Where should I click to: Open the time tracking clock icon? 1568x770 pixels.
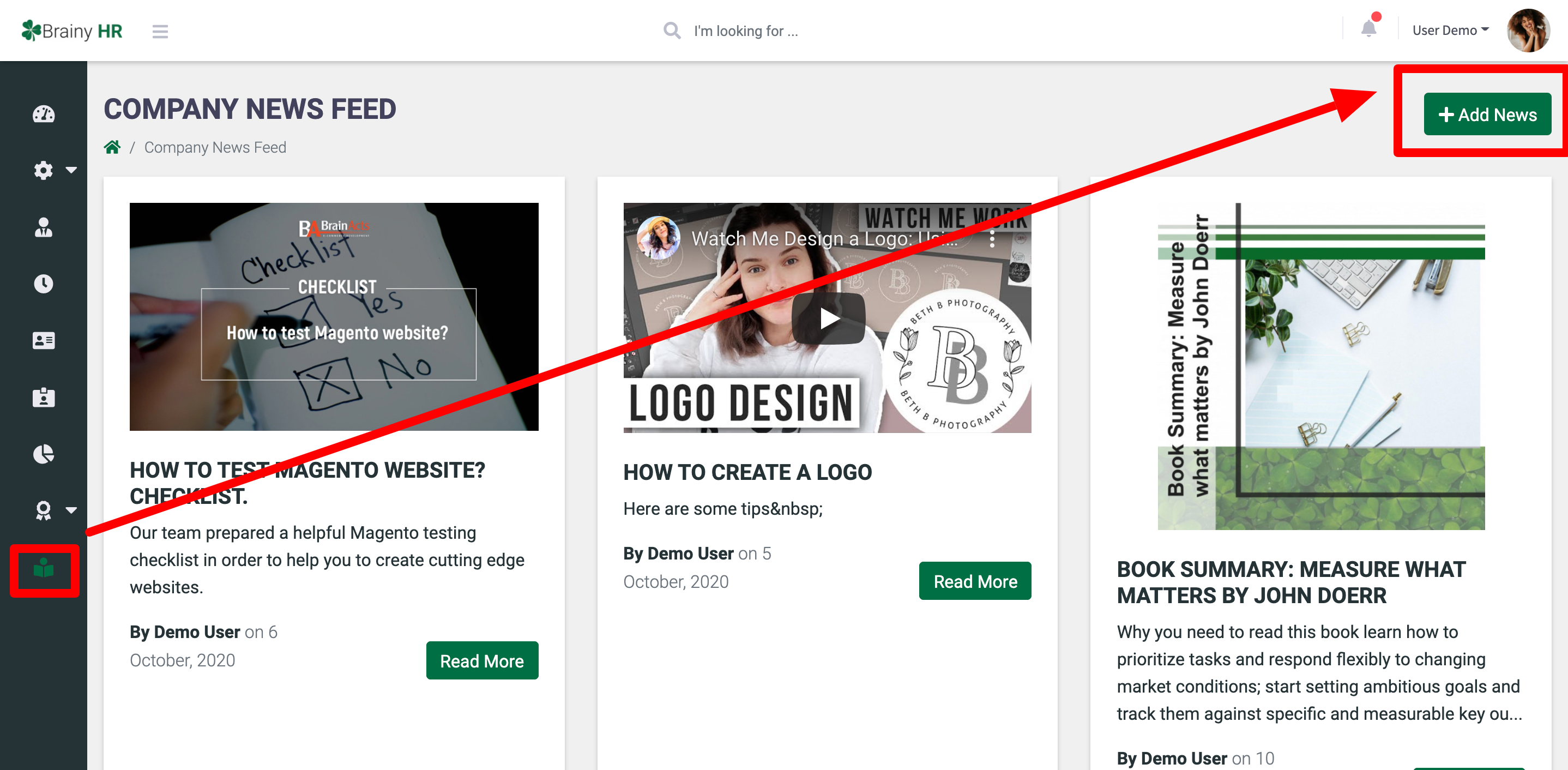point(43,284)
